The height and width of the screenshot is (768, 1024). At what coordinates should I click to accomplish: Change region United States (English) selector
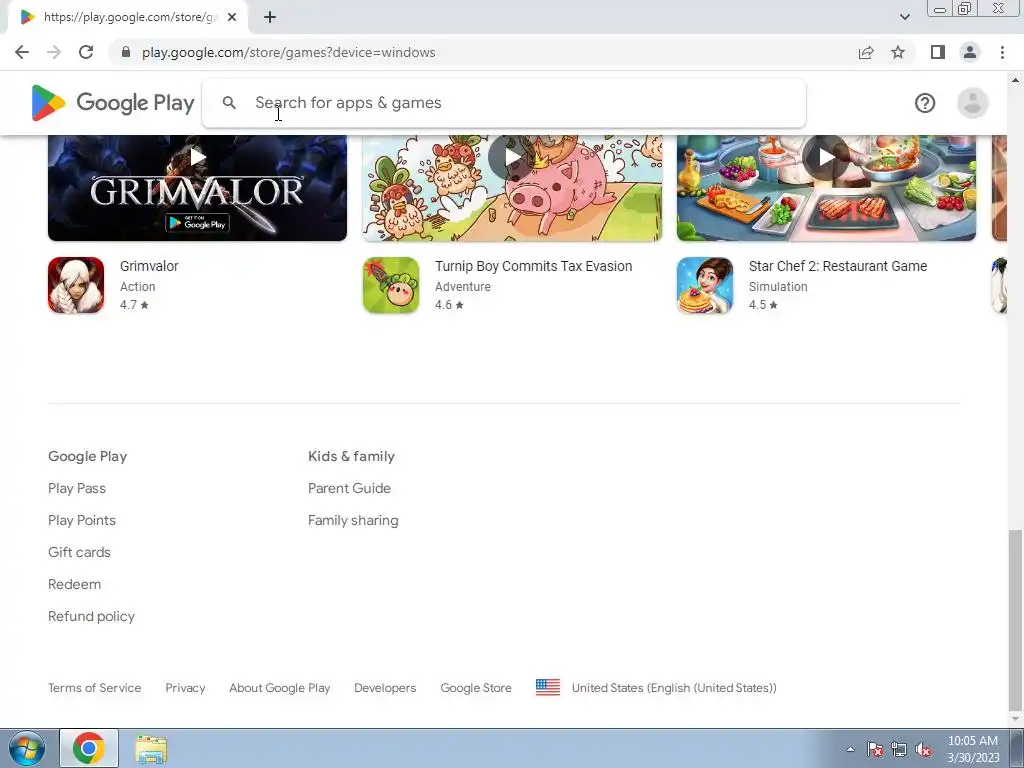point(674,688)
